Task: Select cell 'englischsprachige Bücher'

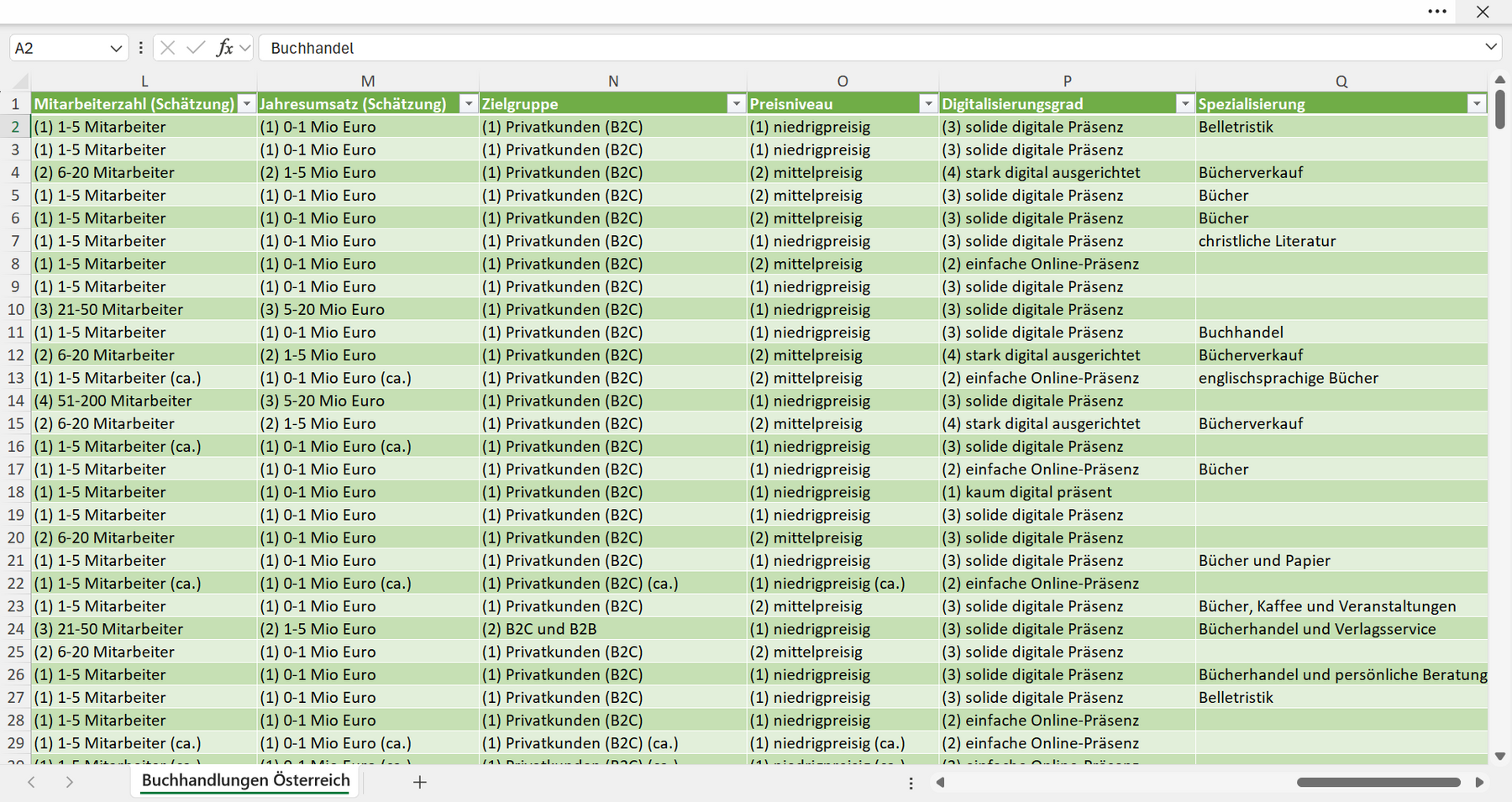Action: (1341, 378)
